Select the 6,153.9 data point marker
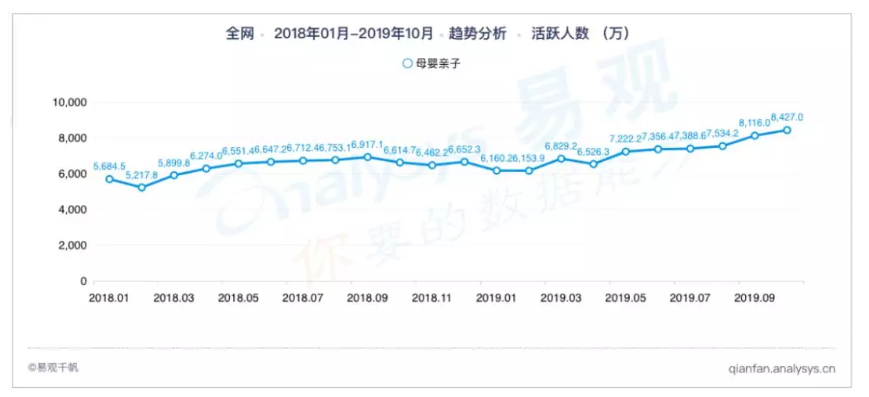This screenshot has width=869, height=397. [x=529, y=171]
